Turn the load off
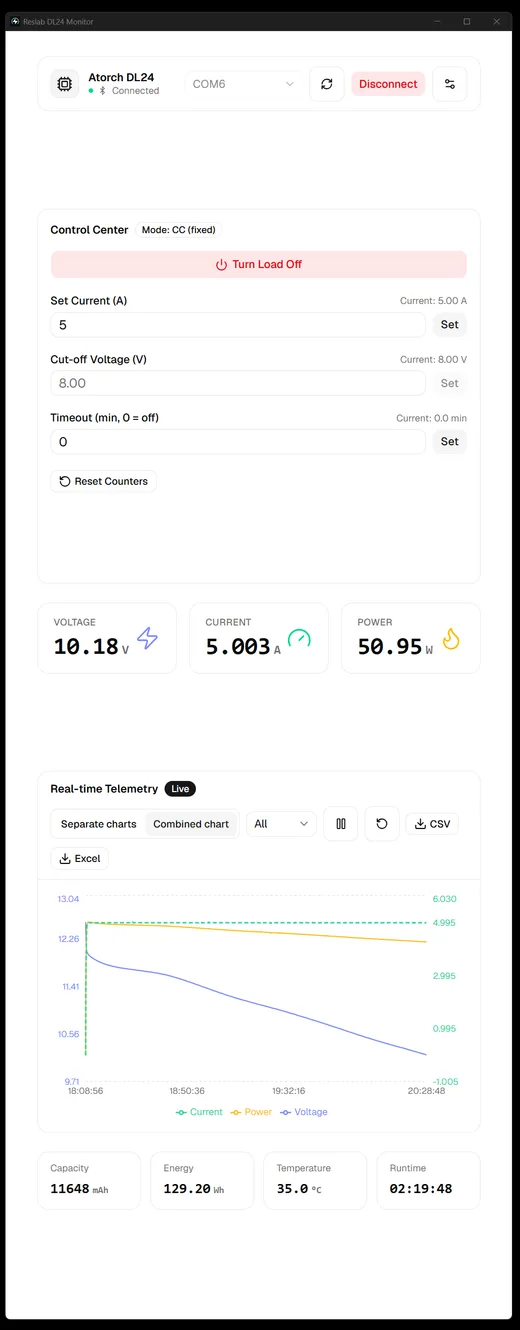This screenshot has width=520, height=1330. 259,264
